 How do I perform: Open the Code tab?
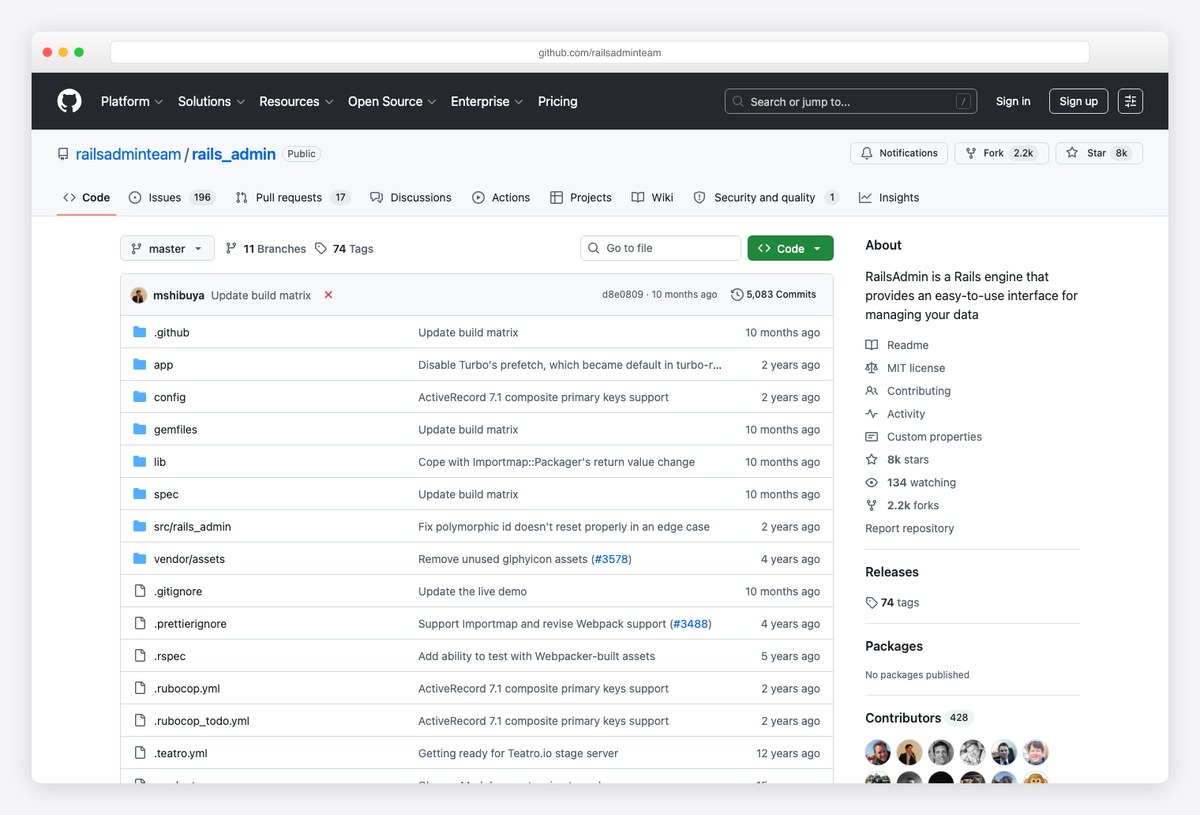click(86, 198)
